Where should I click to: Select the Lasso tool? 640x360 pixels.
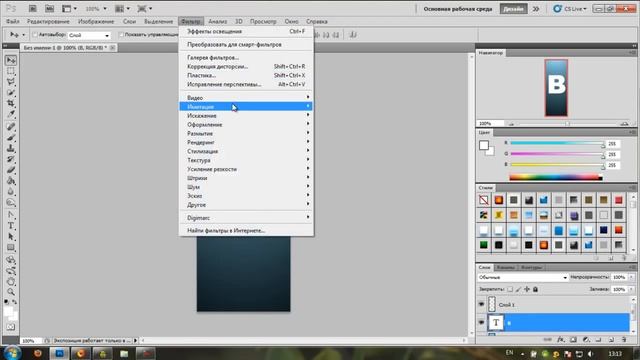point(11,82)
